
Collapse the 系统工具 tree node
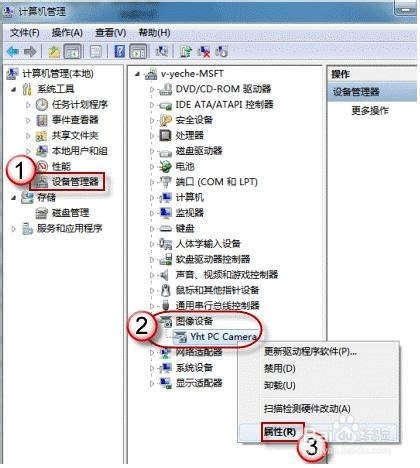(14, 89)
